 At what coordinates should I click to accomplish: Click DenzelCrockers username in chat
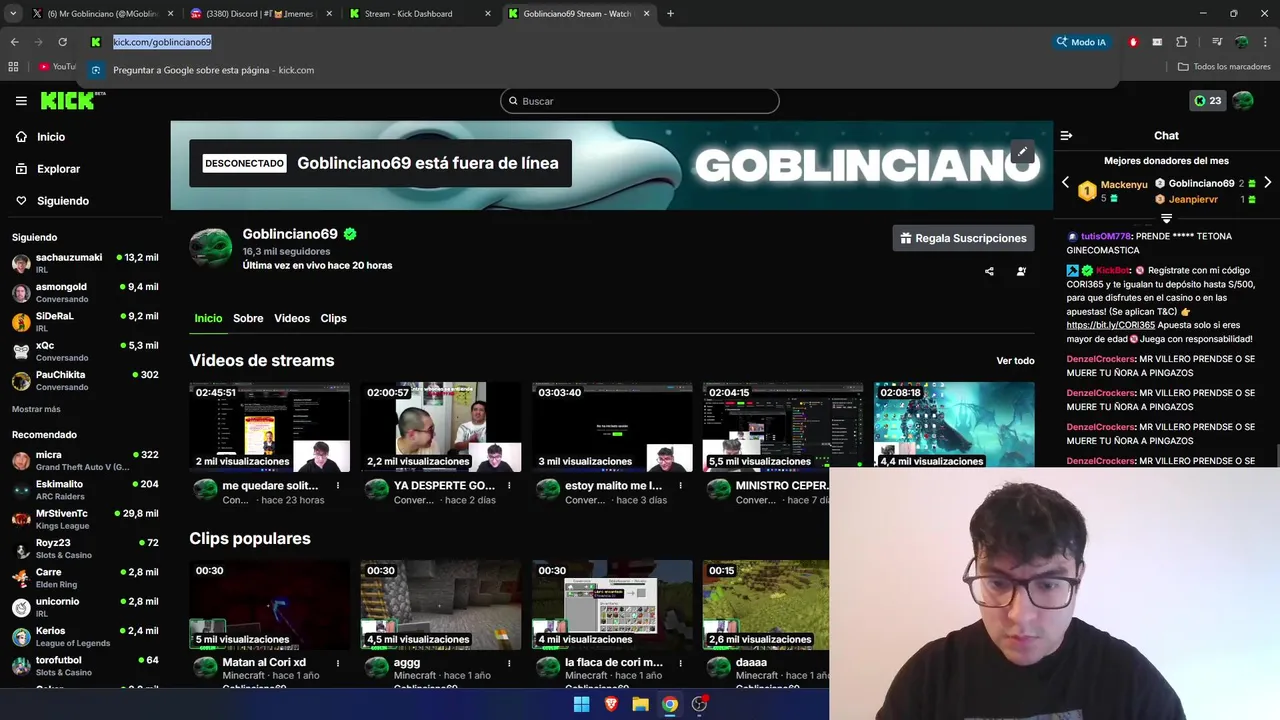tap(1100, 359)
